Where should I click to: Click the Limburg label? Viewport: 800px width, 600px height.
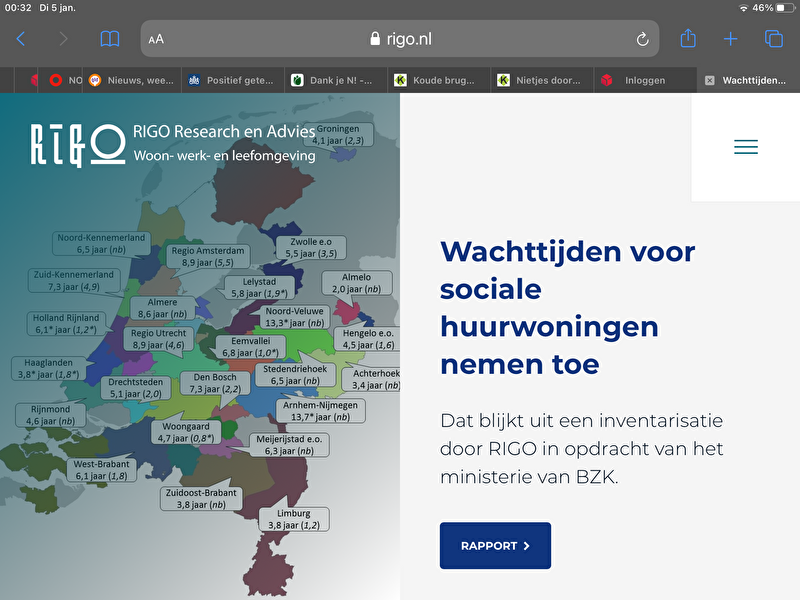click(293, 519)
